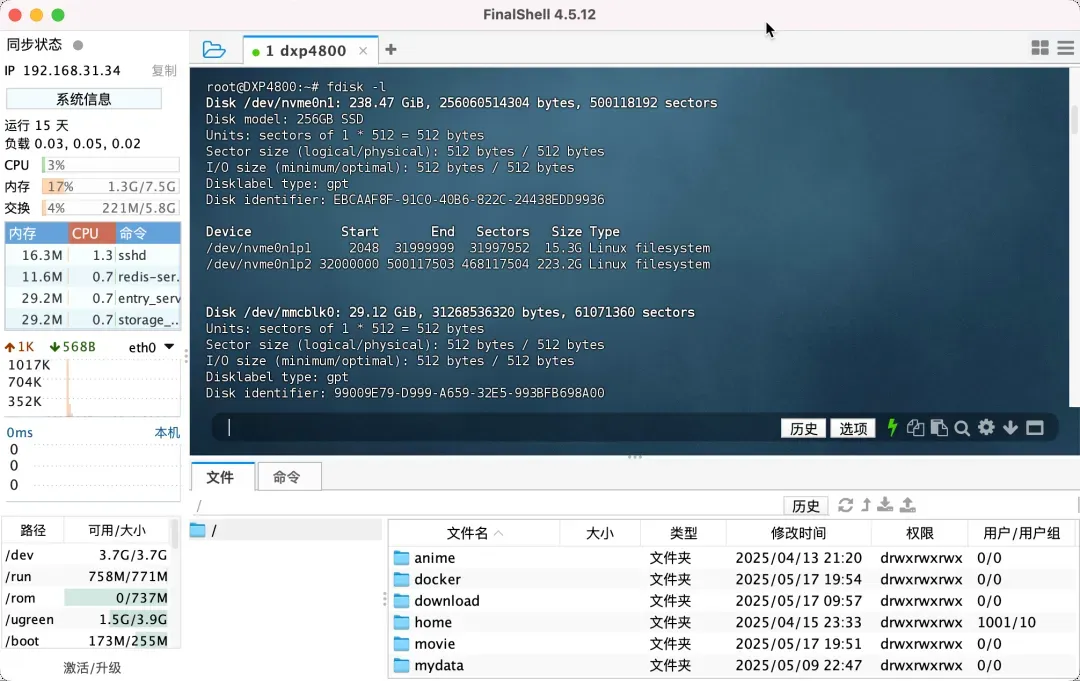Image resolution: width=1080 pixels, height=681 pixels.
Task: Add a new session tab with plus
Action: 391,50
